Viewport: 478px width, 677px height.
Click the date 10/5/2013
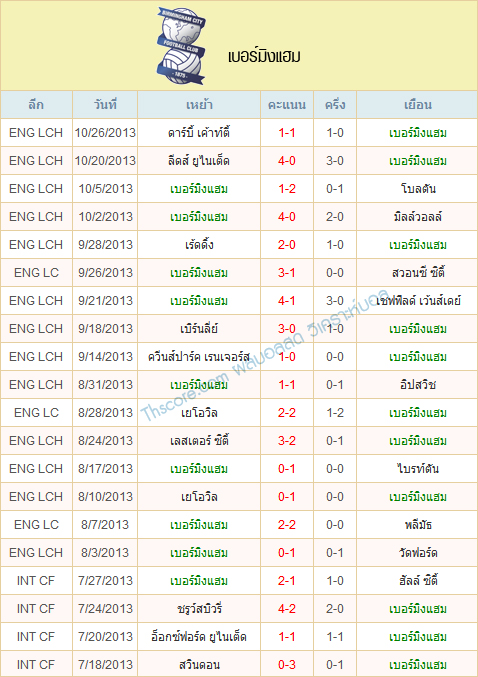[105, 189]
